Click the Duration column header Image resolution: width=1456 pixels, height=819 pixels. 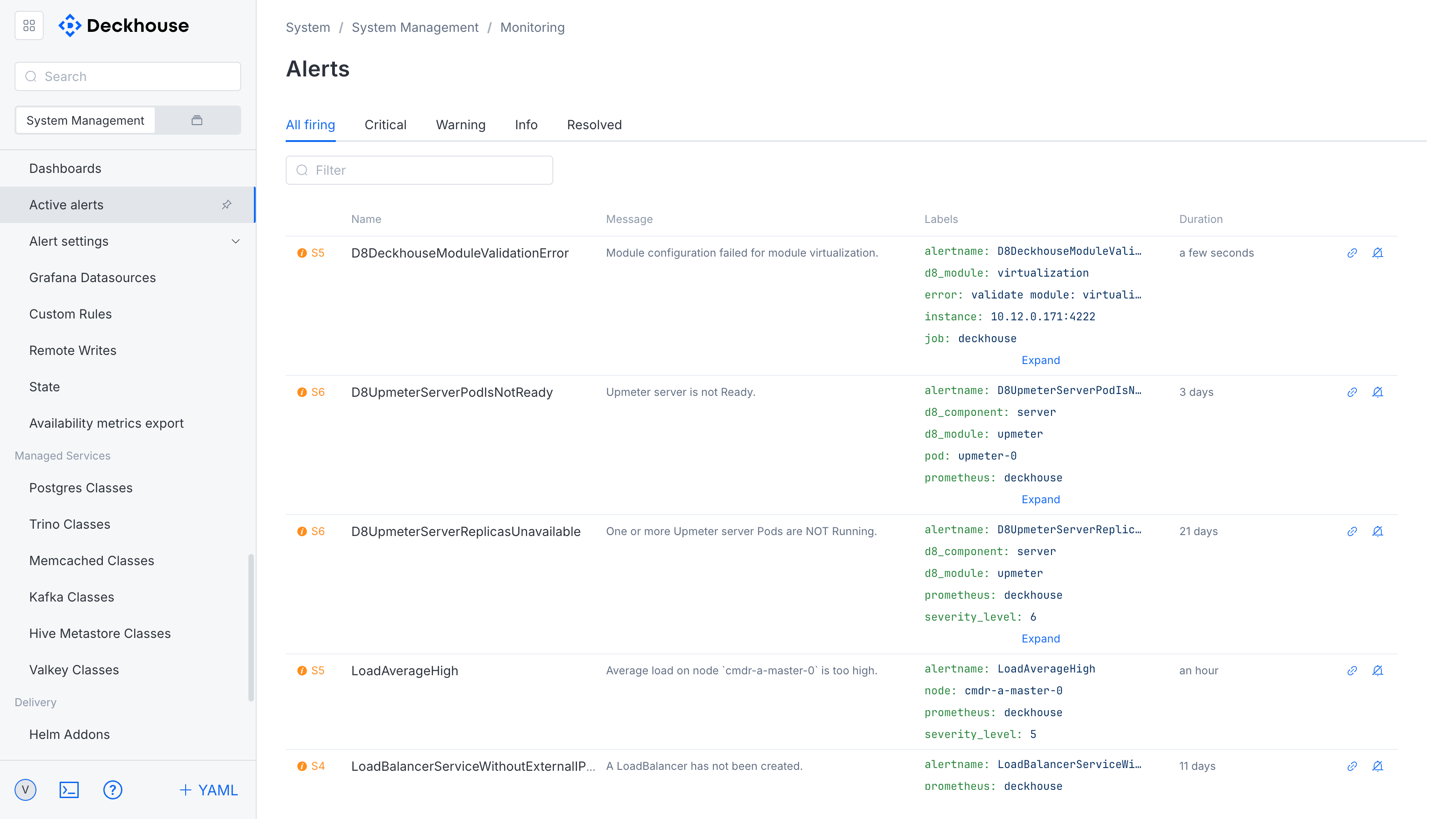pos(1201,219)
